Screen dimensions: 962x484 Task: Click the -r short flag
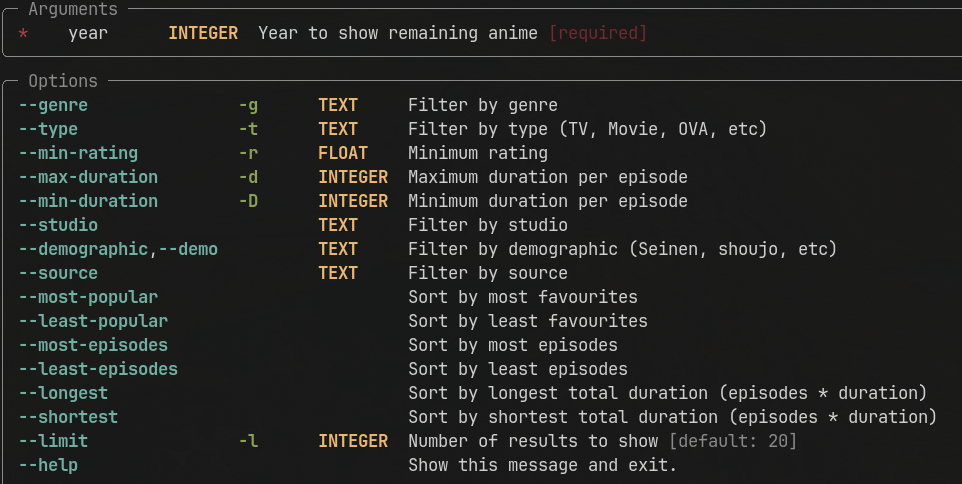pos(248,153)
